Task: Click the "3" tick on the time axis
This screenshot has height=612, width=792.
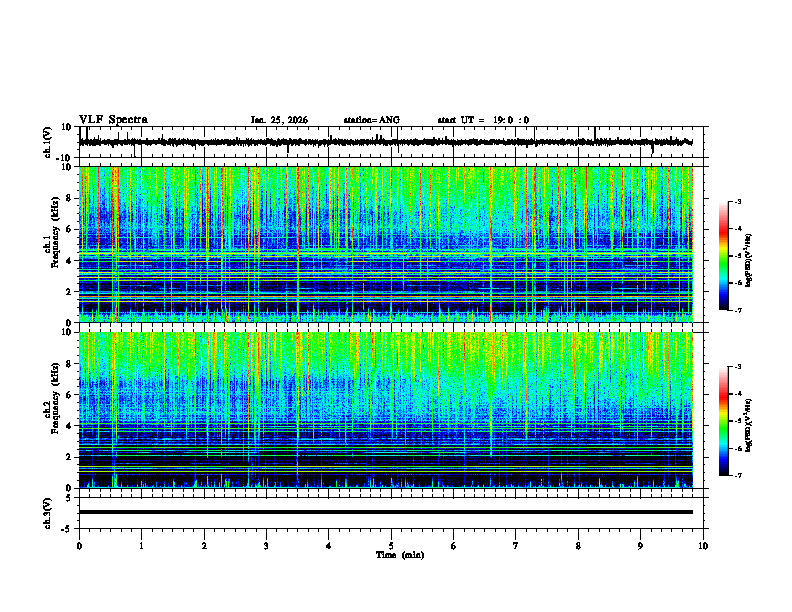Action: pos(266,546)
